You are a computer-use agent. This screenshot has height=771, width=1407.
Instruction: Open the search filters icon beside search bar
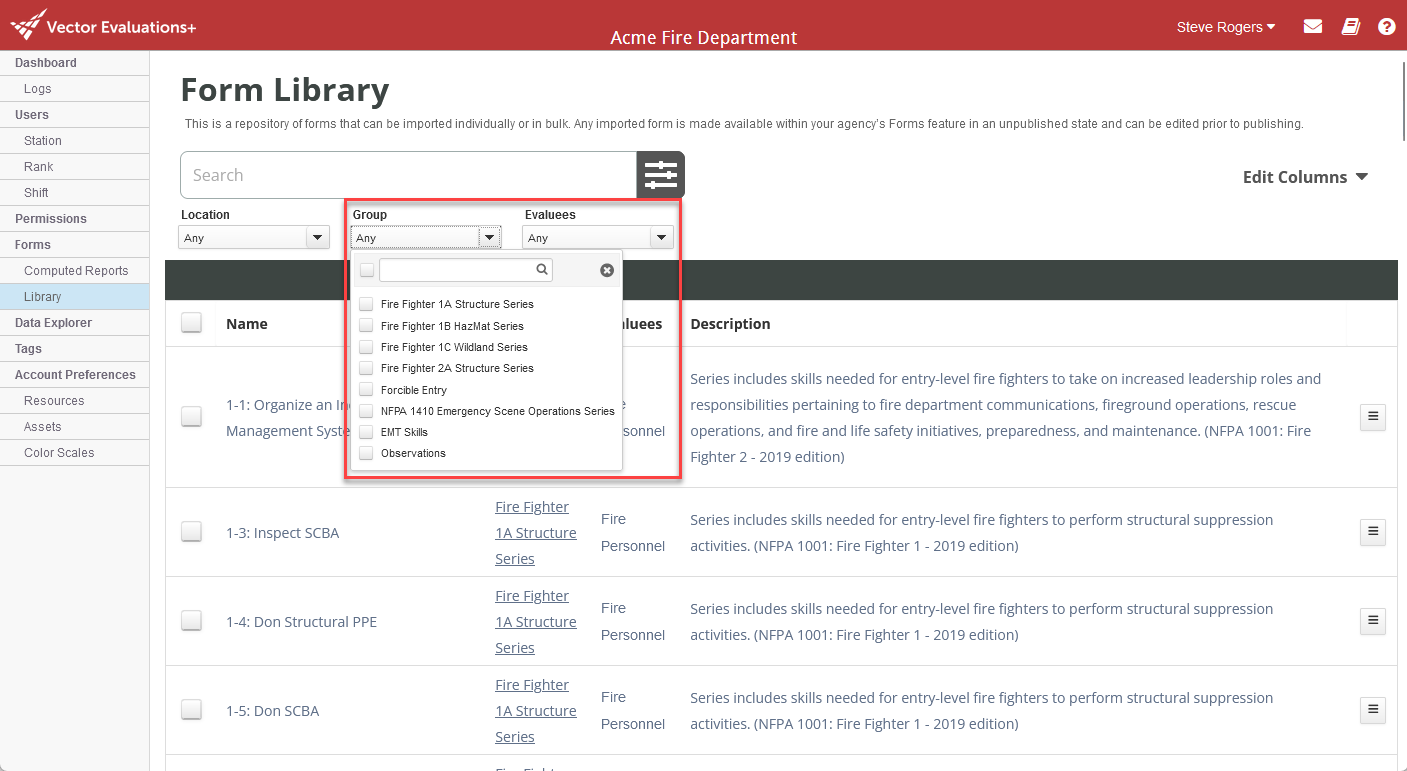click(660, 174)
